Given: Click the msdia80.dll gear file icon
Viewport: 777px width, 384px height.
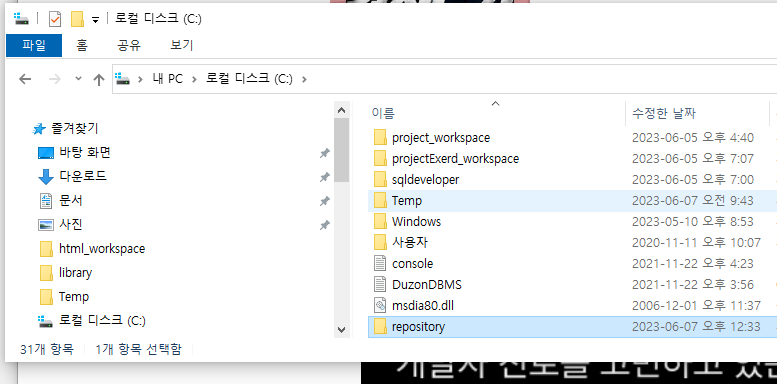Looking at the screenshot, I should (380, 306).
